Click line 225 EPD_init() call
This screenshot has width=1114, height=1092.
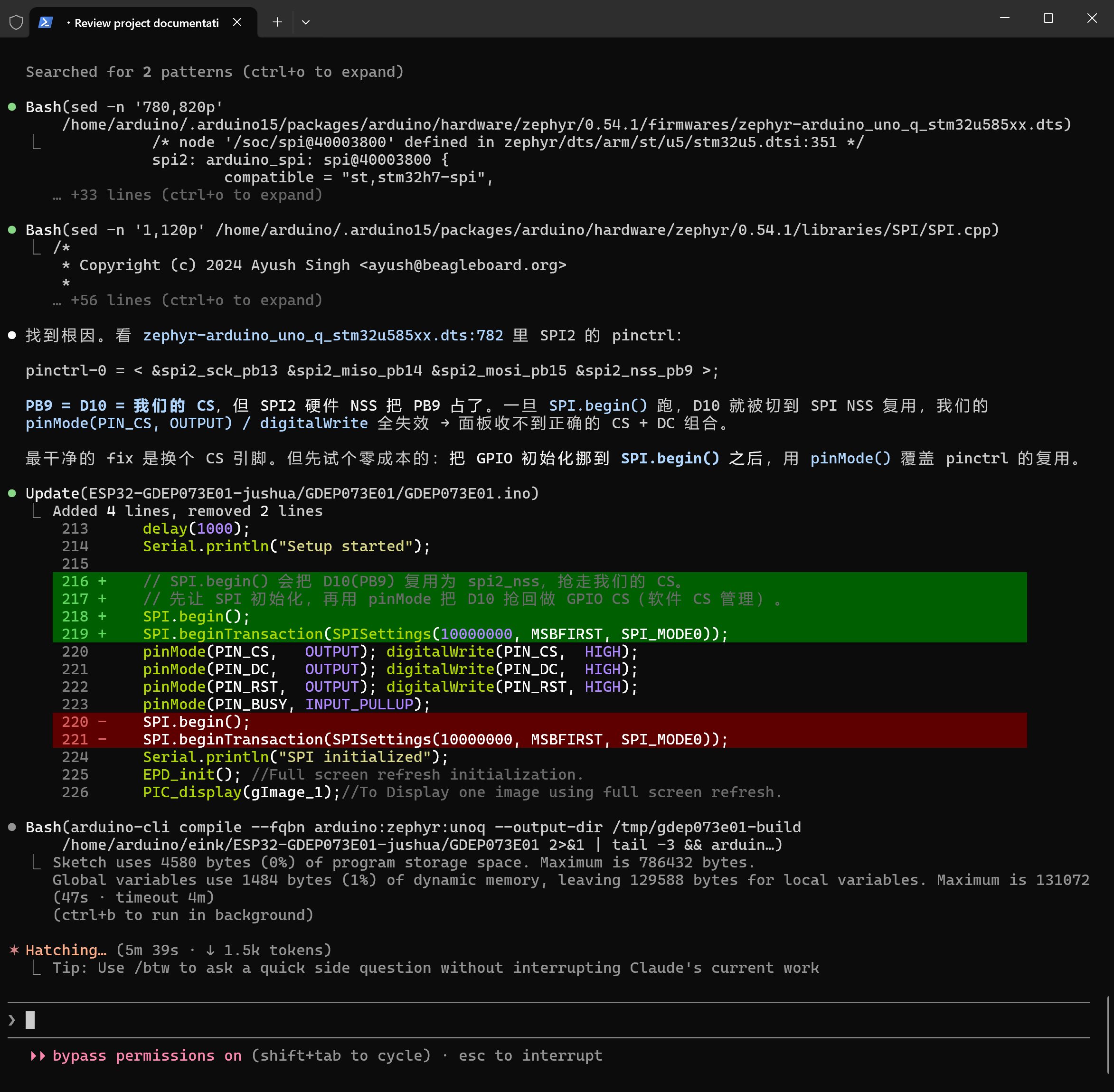point(191,775)
